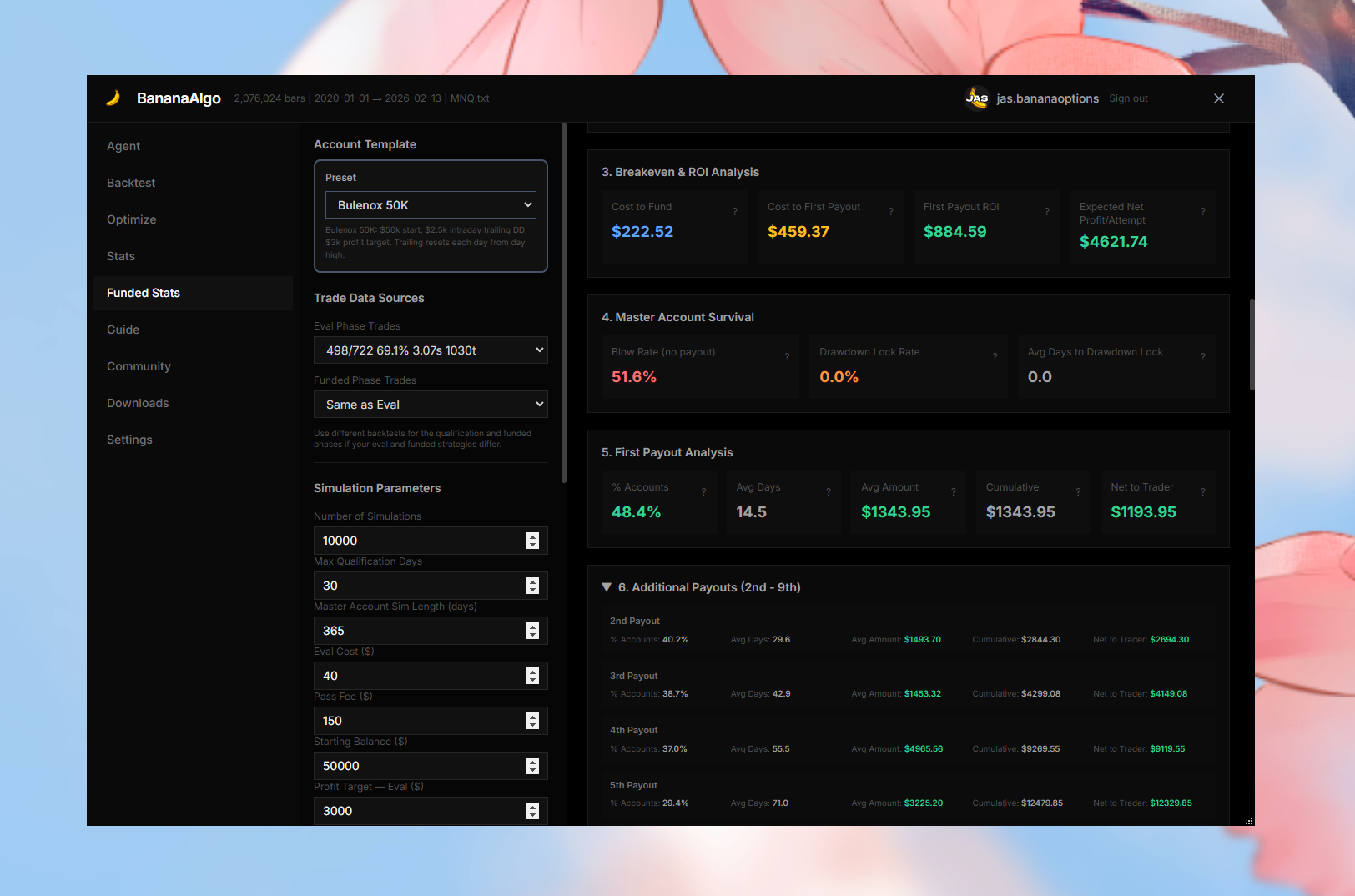Show the Expected Net Profit/Attempt help icon
The height and width of the screenshot is (896, 1355).
[x=1202, y=211]
